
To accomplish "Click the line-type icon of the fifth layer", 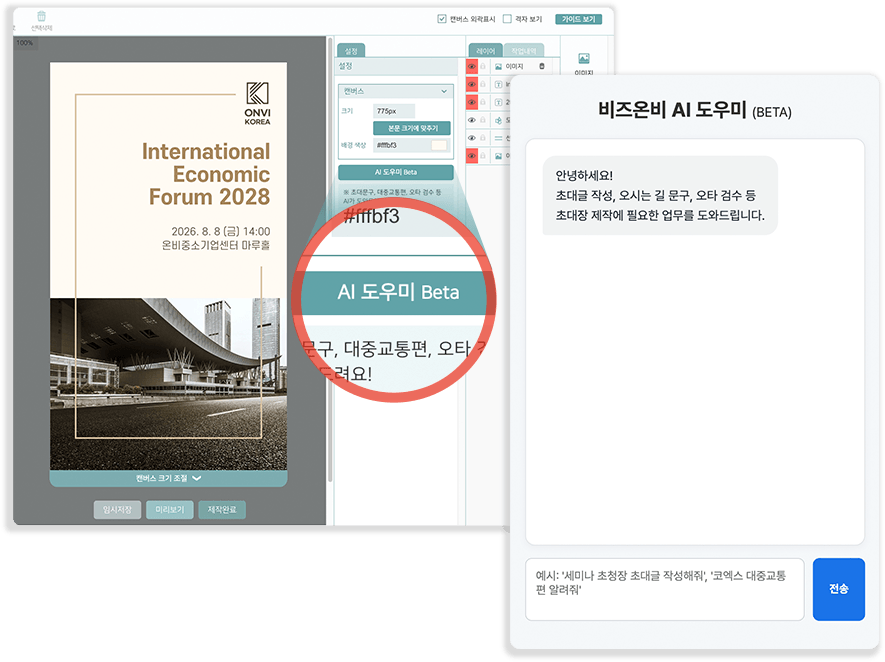I will pyautogui.click(x=498, y=138).
